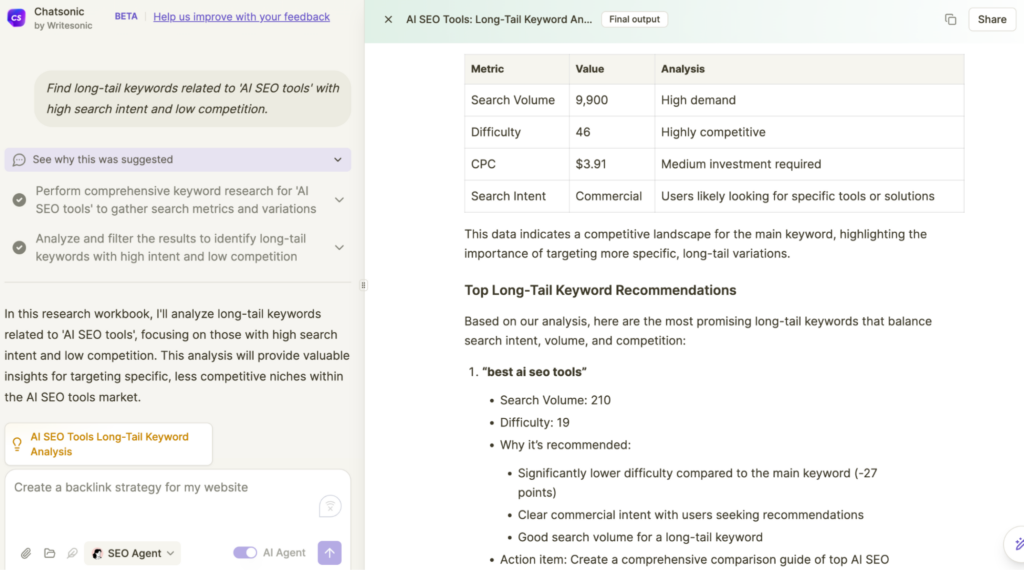Viewport: 1024px width, 570px height.
Task: Expand the comprehensive keyword research step
Action: point(339,200)
